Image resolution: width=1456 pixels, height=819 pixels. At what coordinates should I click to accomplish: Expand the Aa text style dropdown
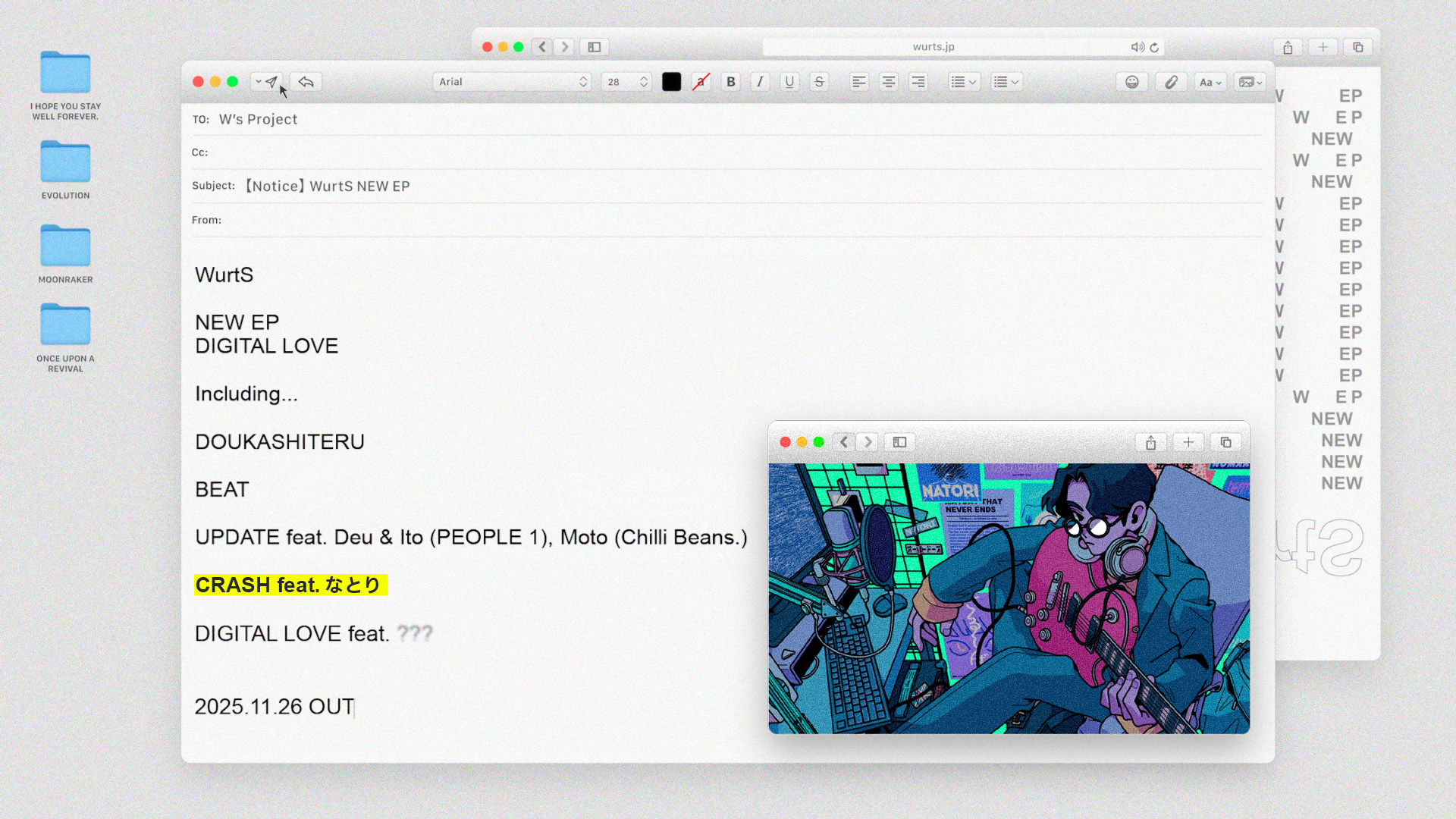coord(1210,82)
